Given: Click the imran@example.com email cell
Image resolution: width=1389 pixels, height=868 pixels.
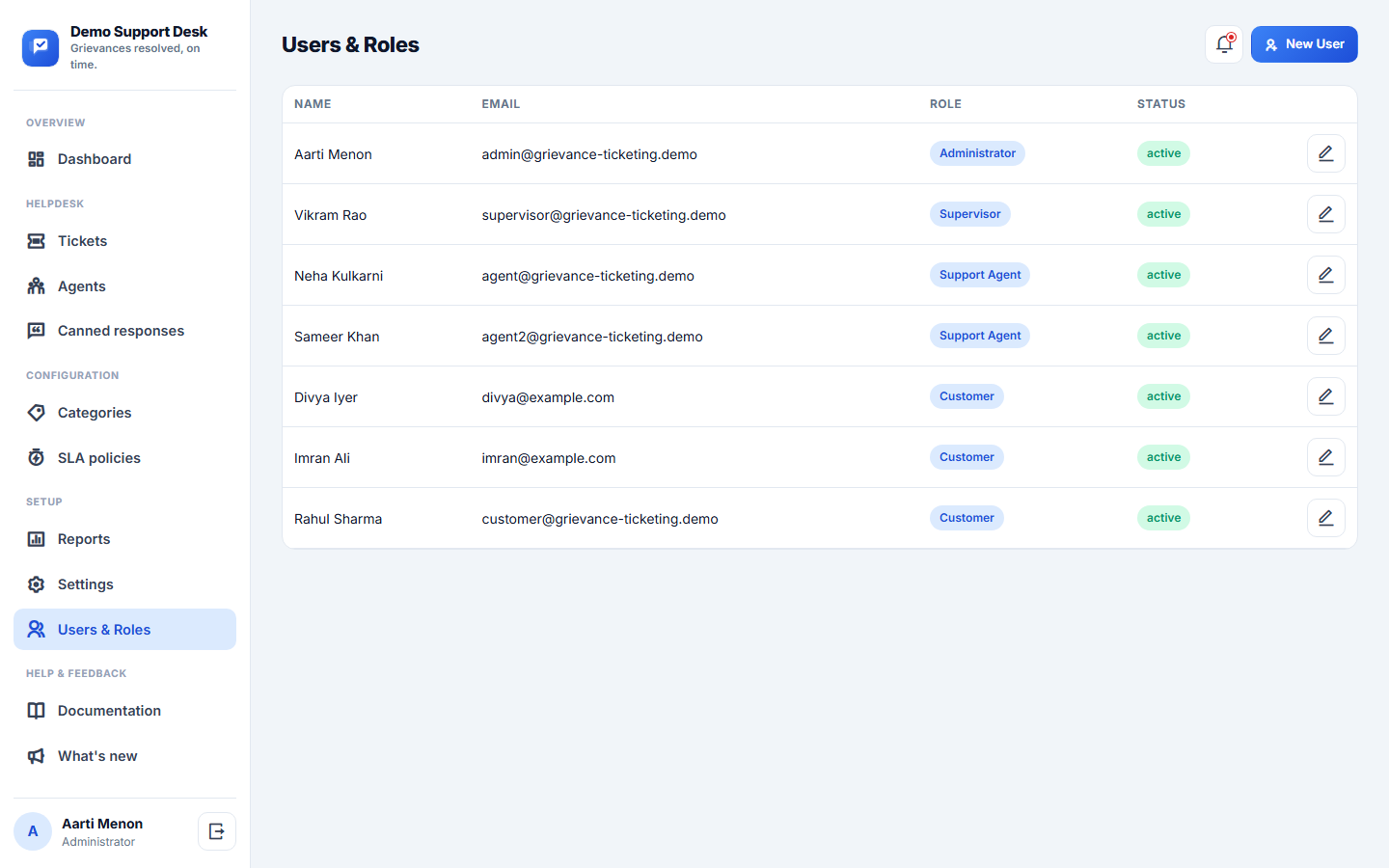Looking at the screenshot, I should point(549,458).
